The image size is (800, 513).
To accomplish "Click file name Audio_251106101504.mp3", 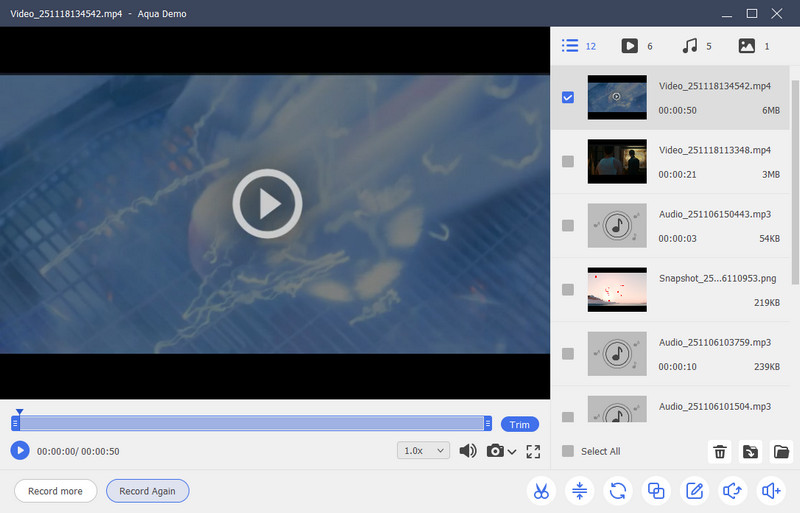I will (x=714, y=407).
